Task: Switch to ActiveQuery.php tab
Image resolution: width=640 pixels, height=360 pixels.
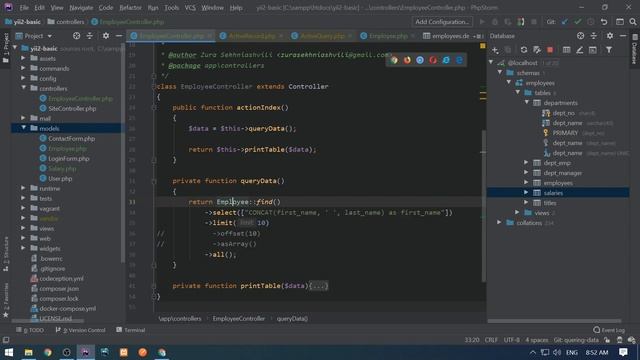Action: pyautogui.click(x=322, y=36)
